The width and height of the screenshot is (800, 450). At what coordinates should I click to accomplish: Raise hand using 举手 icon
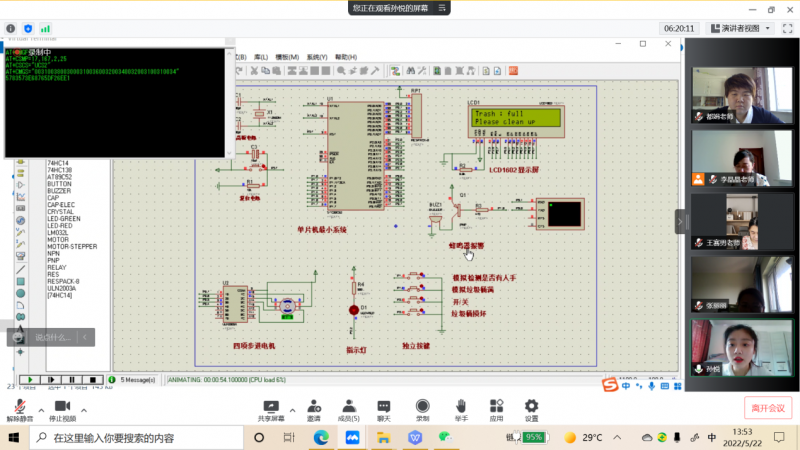(461, 406)
